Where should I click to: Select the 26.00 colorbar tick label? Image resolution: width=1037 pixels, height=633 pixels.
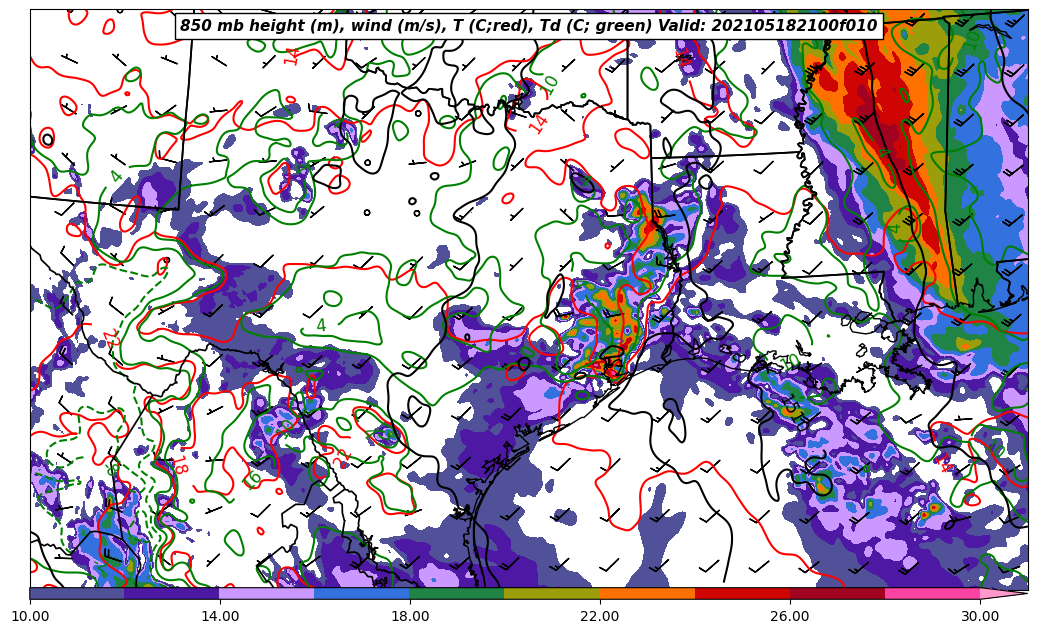[x=790, y=616]
